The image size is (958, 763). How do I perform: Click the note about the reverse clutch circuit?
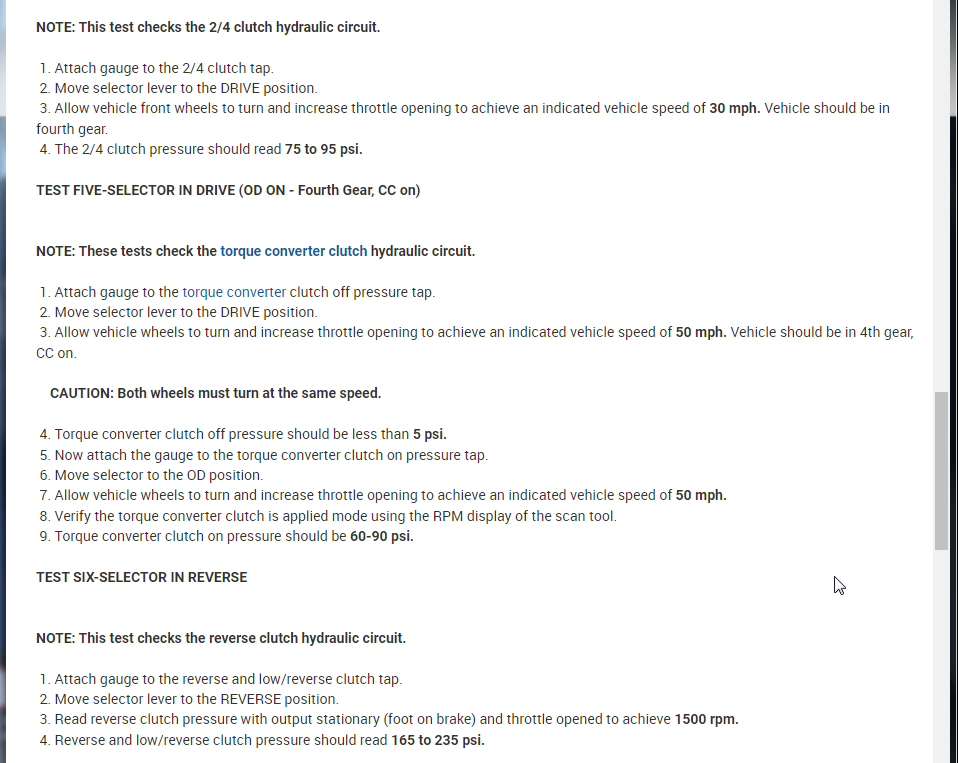(221, 638)
